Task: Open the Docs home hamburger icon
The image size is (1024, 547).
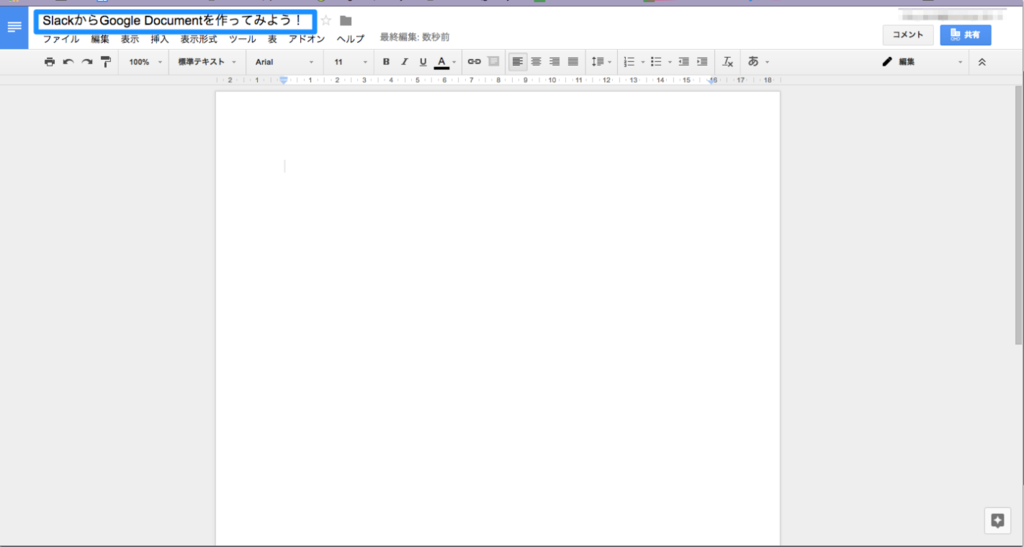Action: [14, 27]
